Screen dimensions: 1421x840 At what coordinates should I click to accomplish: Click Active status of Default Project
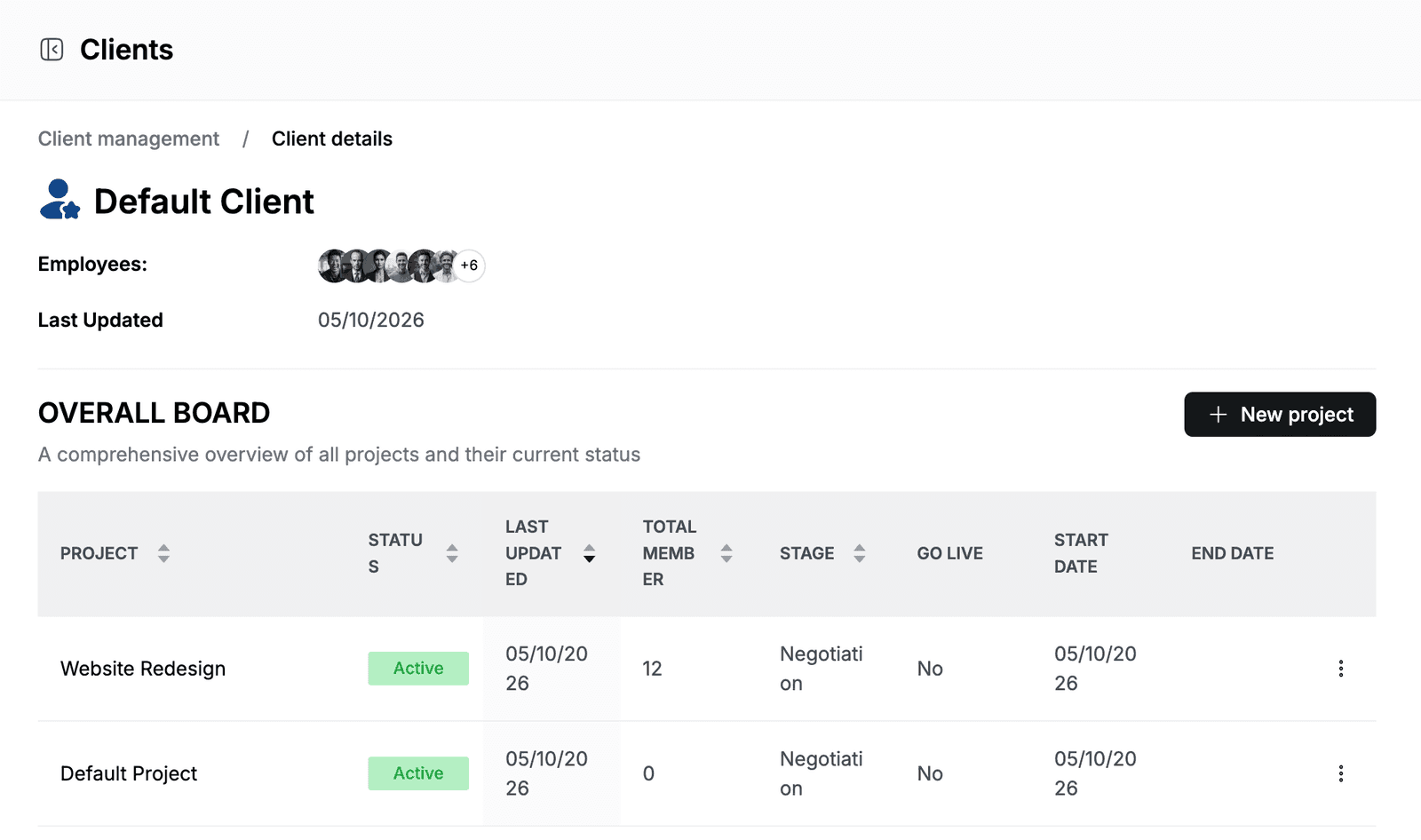[418, 773]
